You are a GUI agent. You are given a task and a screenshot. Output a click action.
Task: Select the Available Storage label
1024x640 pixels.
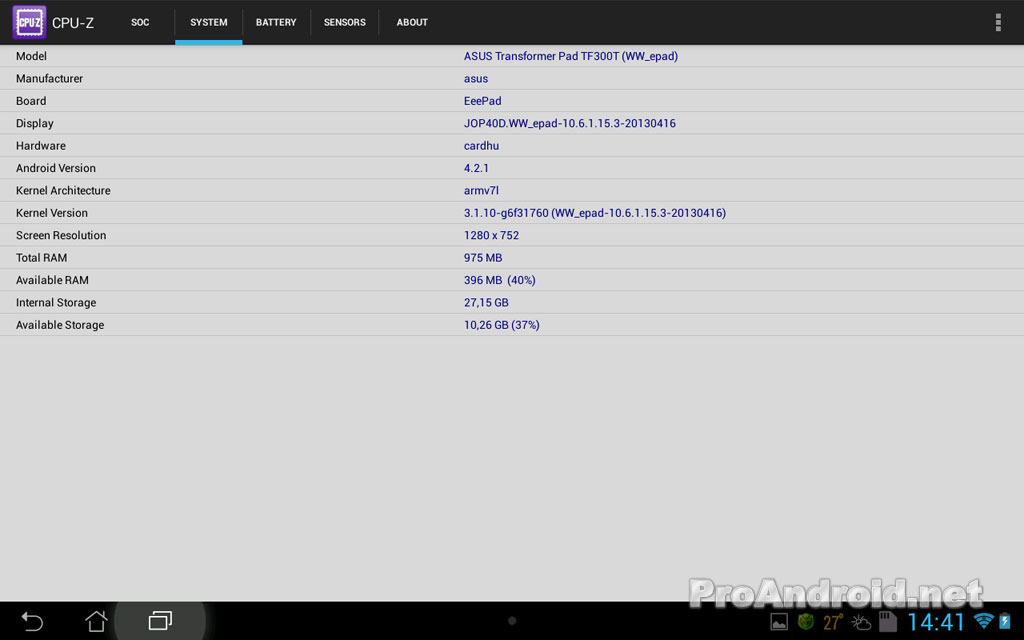click(x=60, y=325)
